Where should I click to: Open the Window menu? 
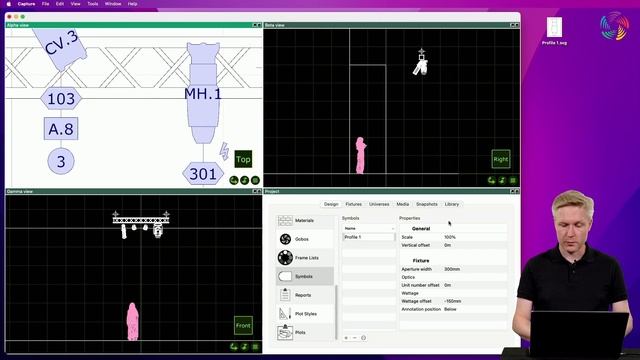(113, 4)
